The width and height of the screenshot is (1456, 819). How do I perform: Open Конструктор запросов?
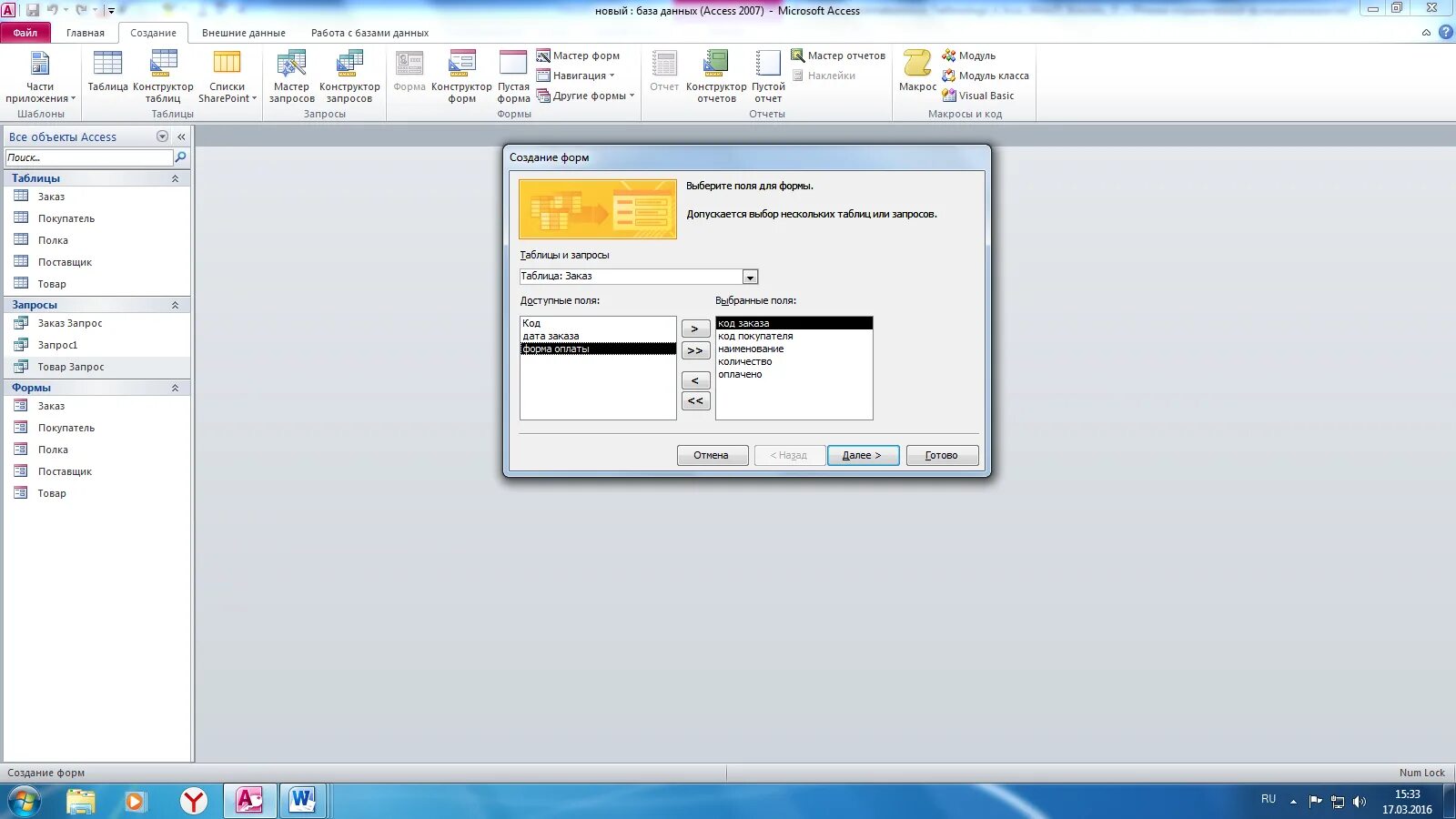pyautogui.click(x=349, y=77)
